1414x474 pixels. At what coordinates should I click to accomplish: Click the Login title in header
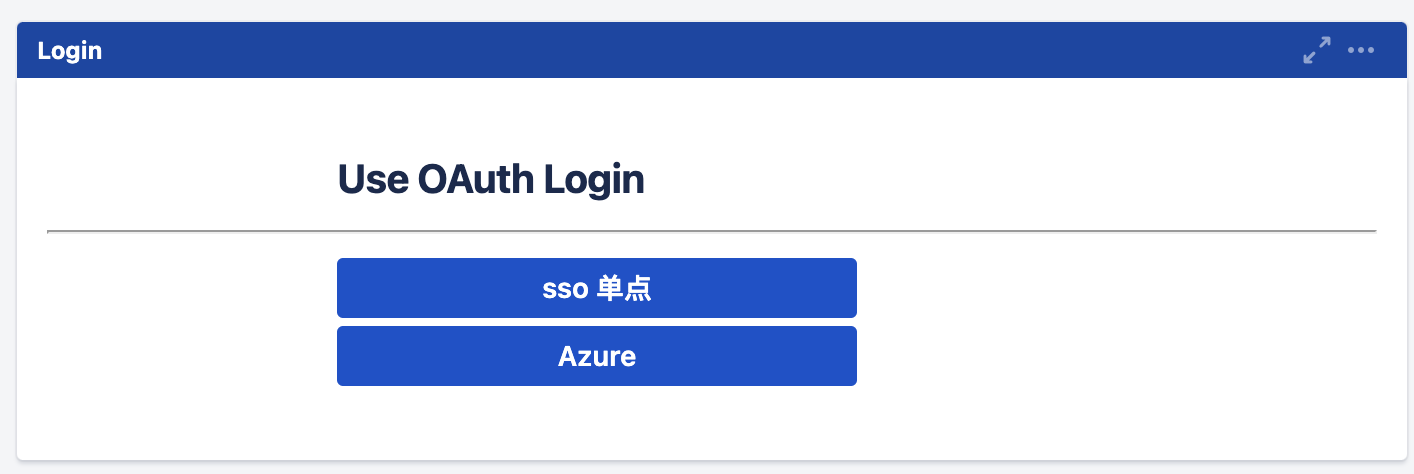(70, 50)
